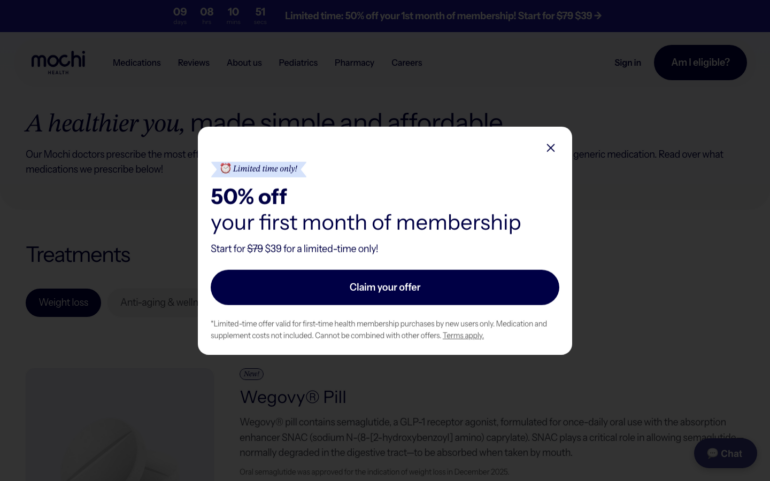This screenshot has width=770, height=481.
Task: Click the top banner membership offer link
Action: 443,16
